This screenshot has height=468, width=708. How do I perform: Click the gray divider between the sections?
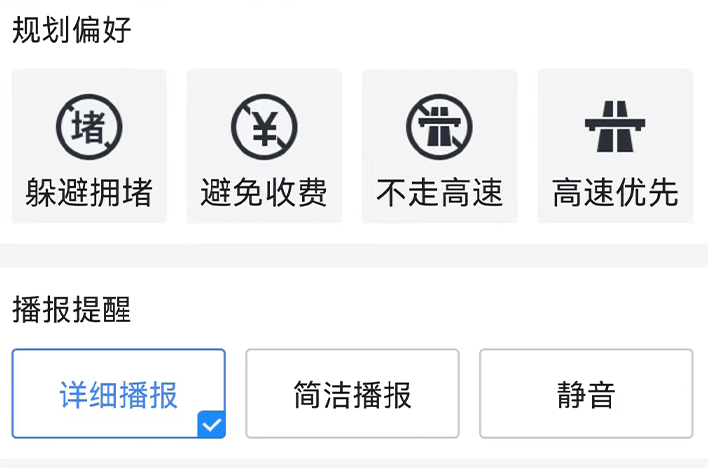354,255
